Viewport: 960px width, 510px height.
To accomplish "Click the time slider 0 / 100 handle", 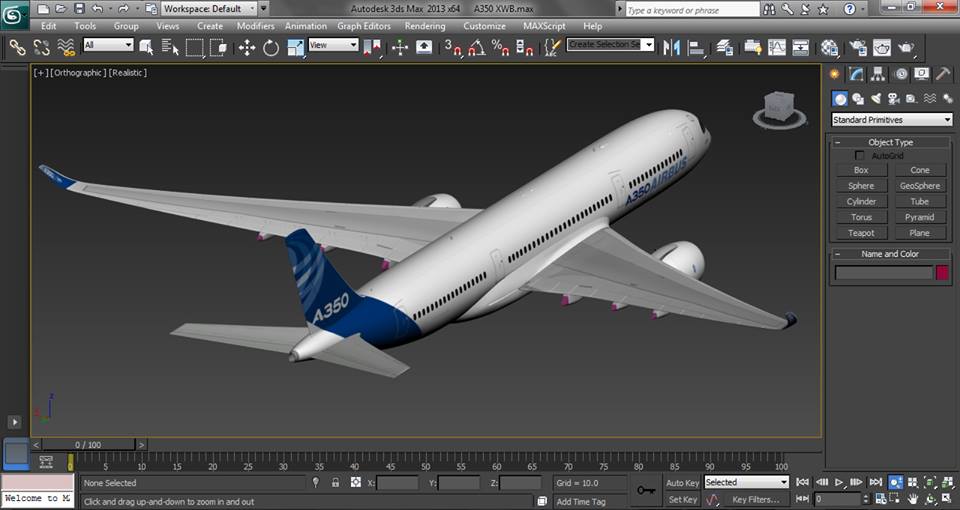I will pyautogui.click(x=89, y=444).
